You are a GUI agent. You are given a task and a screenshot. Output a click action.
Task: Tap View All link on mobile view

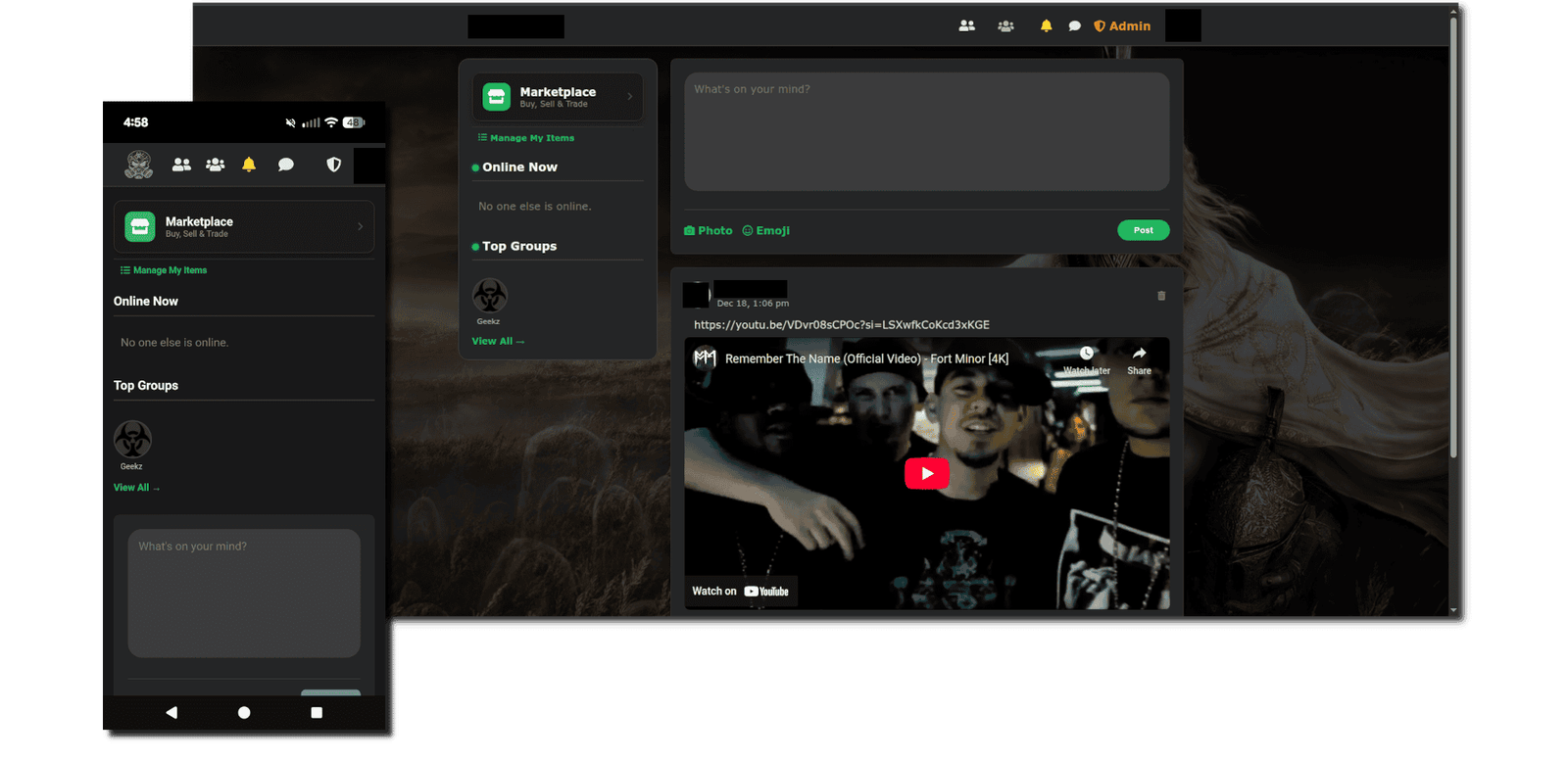(136, 488)
